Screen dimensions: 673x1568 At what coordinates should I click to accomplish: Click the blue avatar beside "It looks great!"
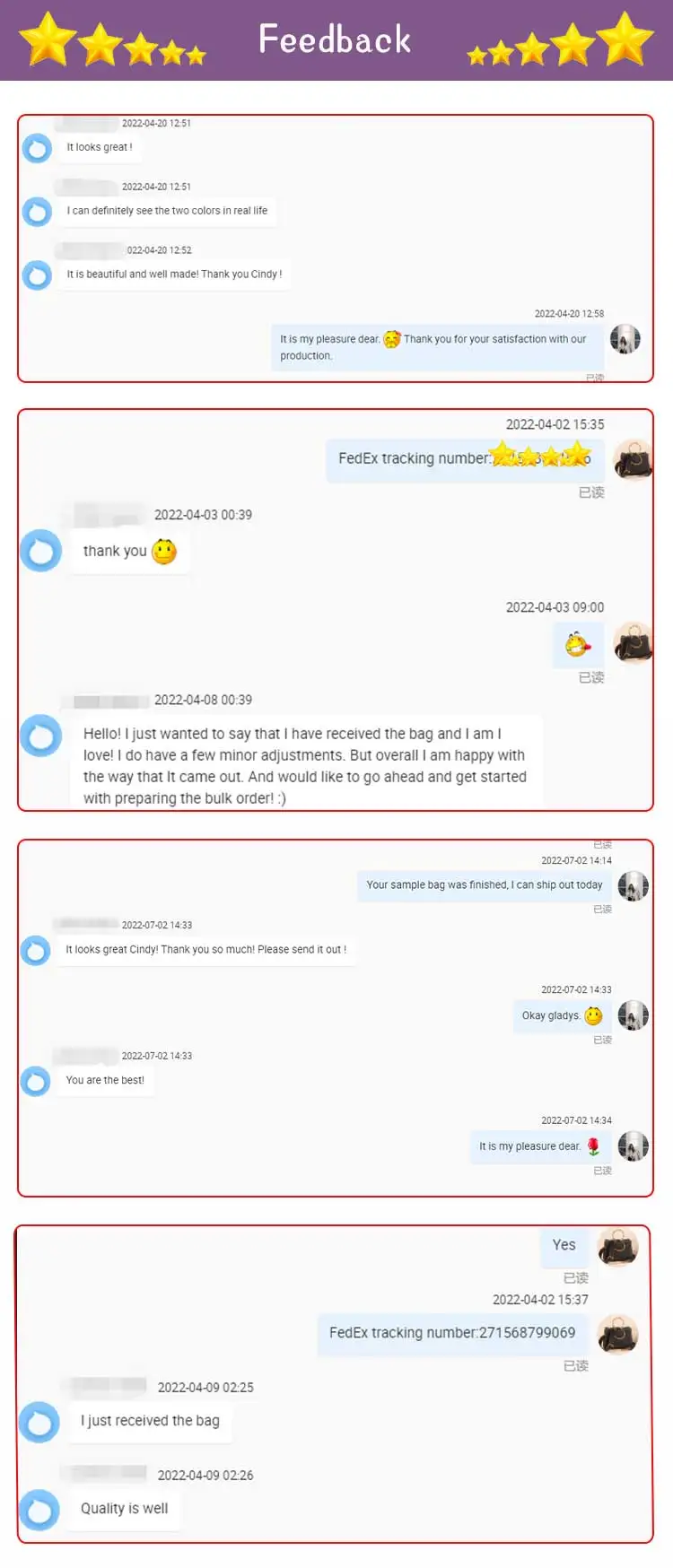37,148
